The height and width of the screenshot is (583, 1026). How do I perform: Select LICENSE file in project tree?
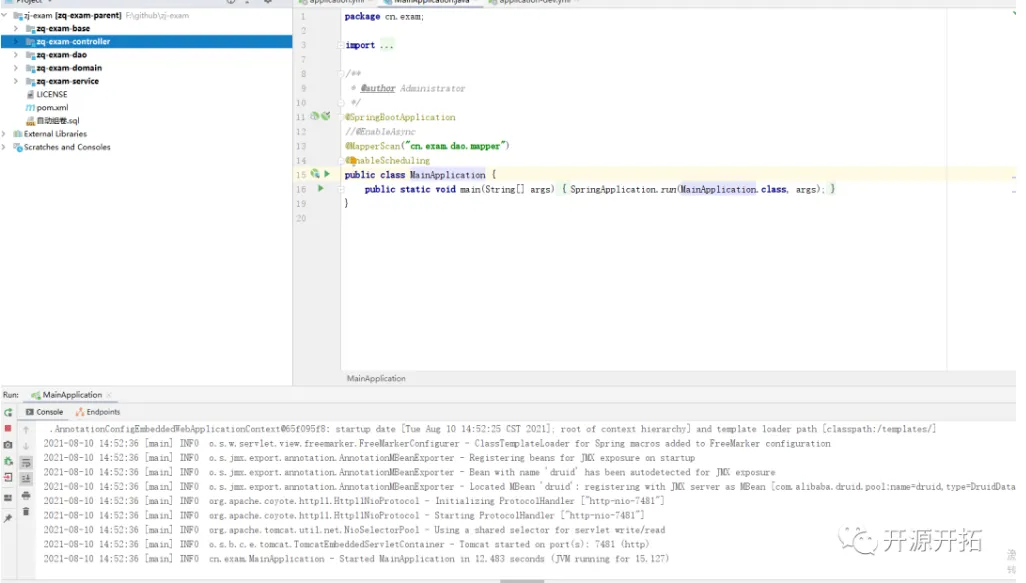(50, 95)
